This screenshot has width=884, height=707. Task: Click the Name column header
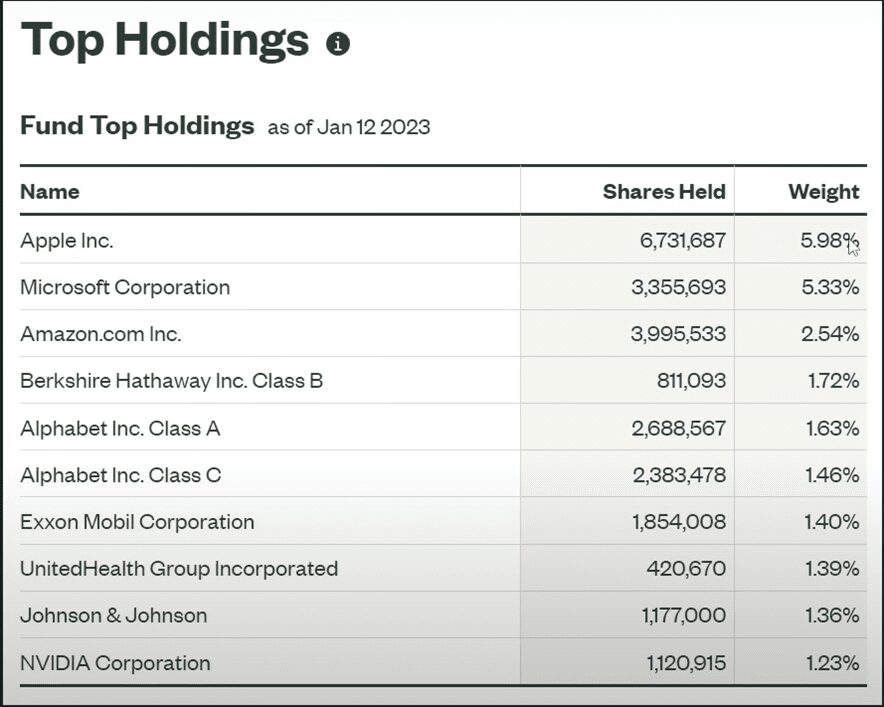pos(50,192)
